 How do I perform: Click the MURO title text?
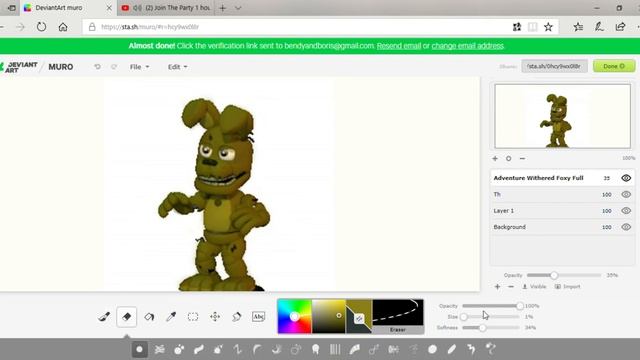[x=61, y=67]
